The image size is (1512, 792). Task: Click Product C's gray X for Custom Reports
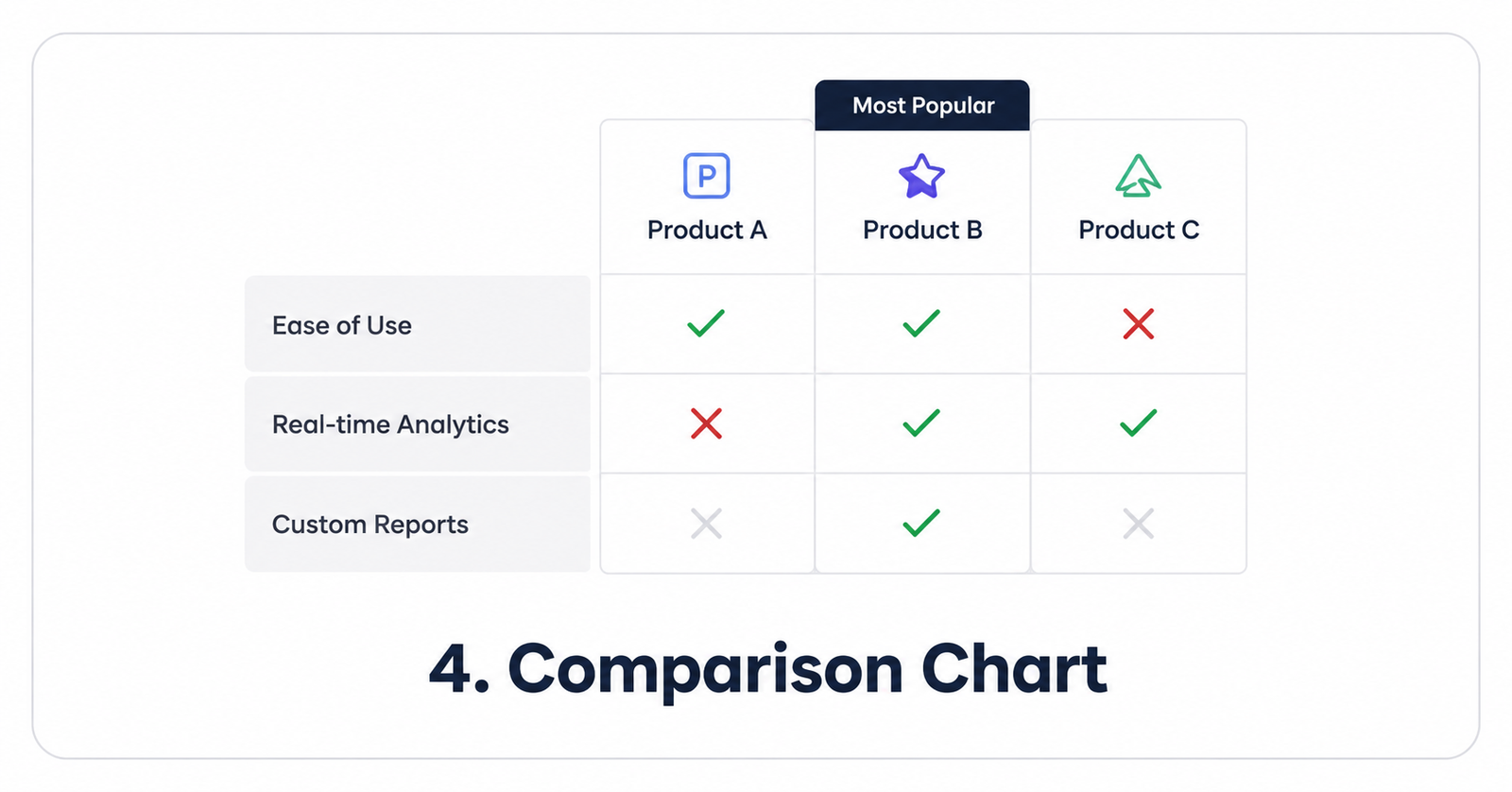tap(1138, 523)
